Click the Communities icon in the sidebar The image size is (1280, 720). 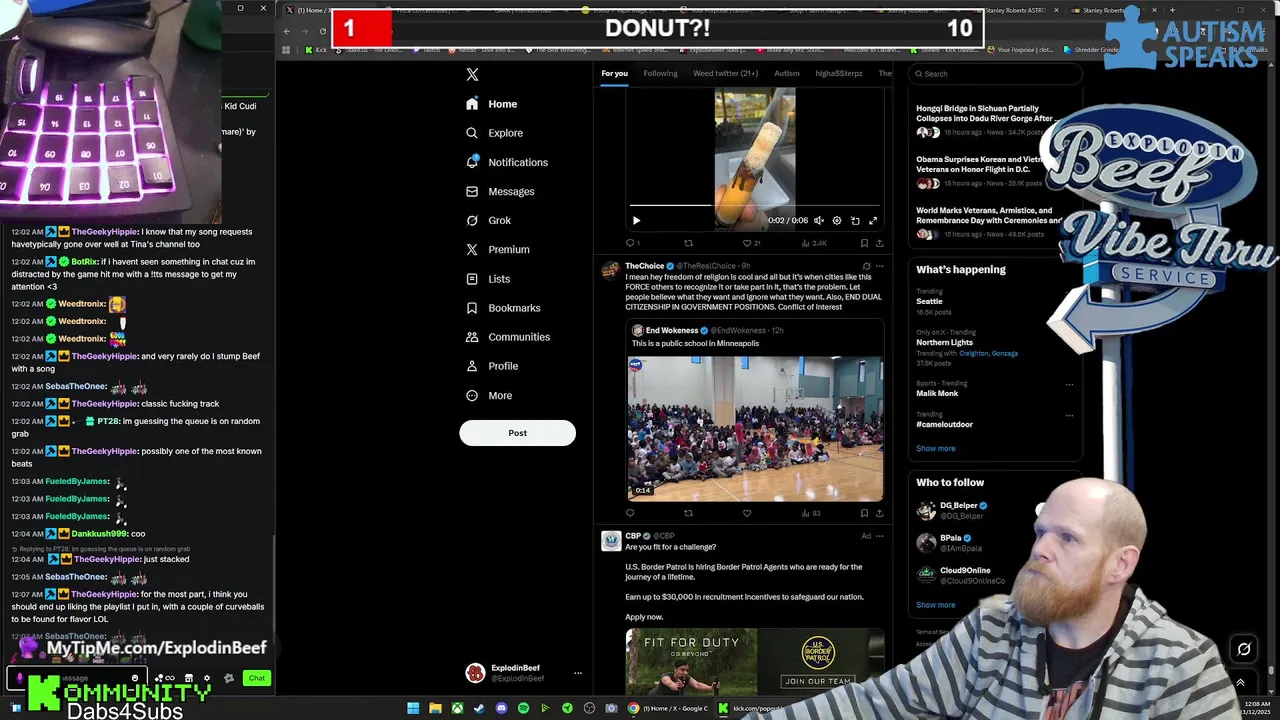(x=472, y=337)
